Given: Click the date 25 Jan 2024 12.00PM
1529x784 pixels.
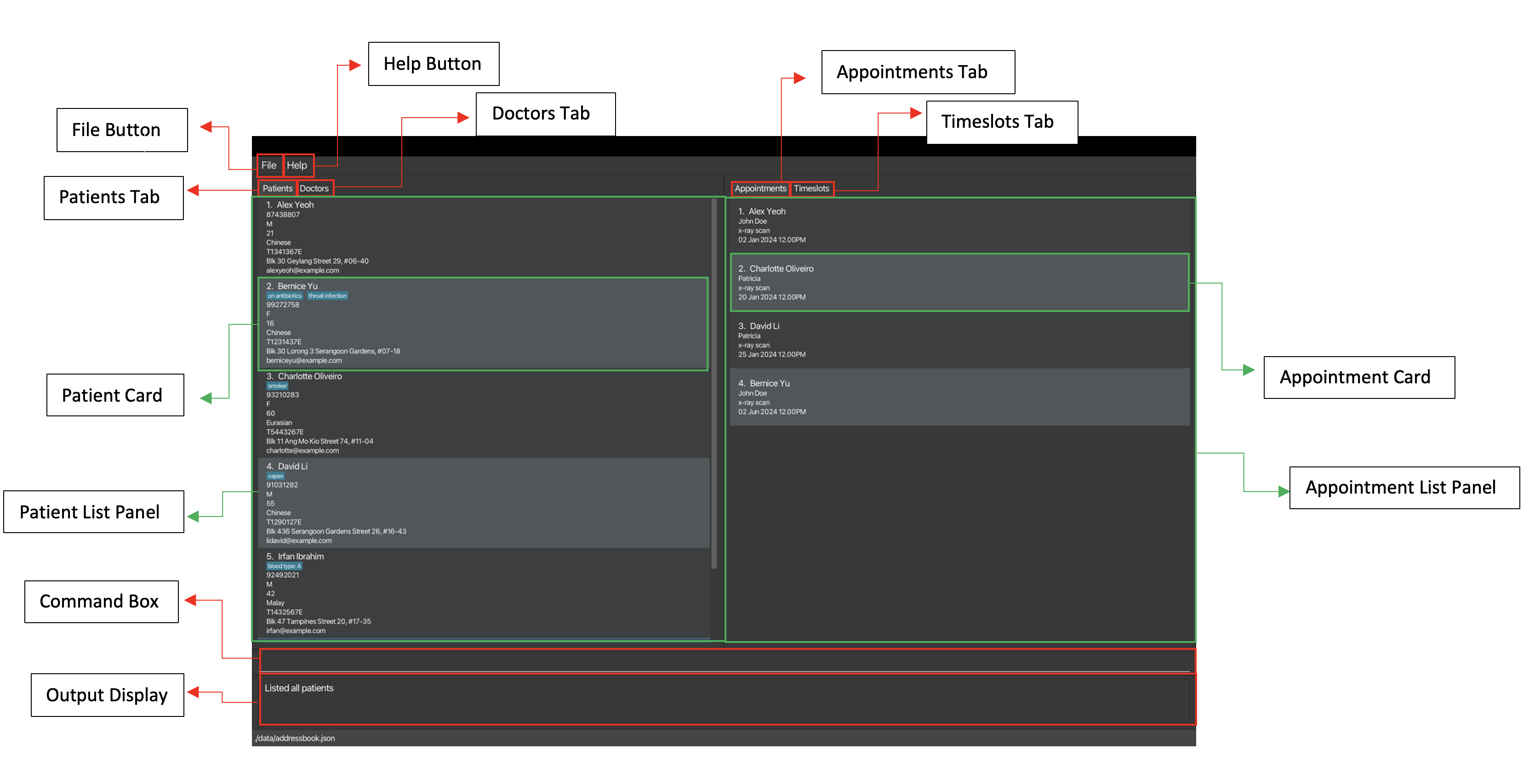Looking at the screenshot, I should click(x=772, y=355).
